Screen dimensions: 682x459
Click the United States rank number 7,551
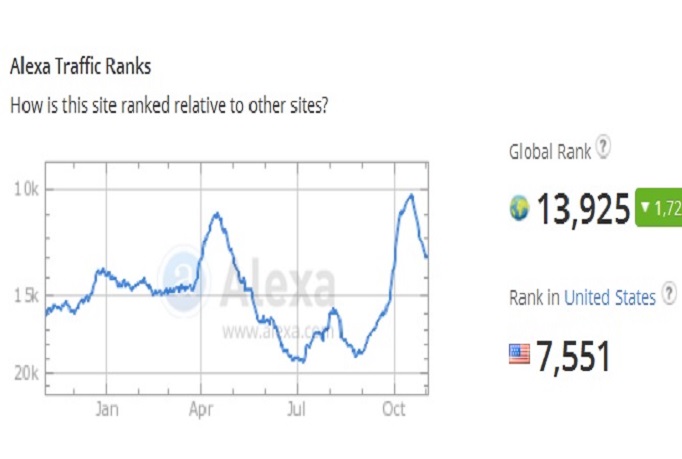click(x=571, y=355)
